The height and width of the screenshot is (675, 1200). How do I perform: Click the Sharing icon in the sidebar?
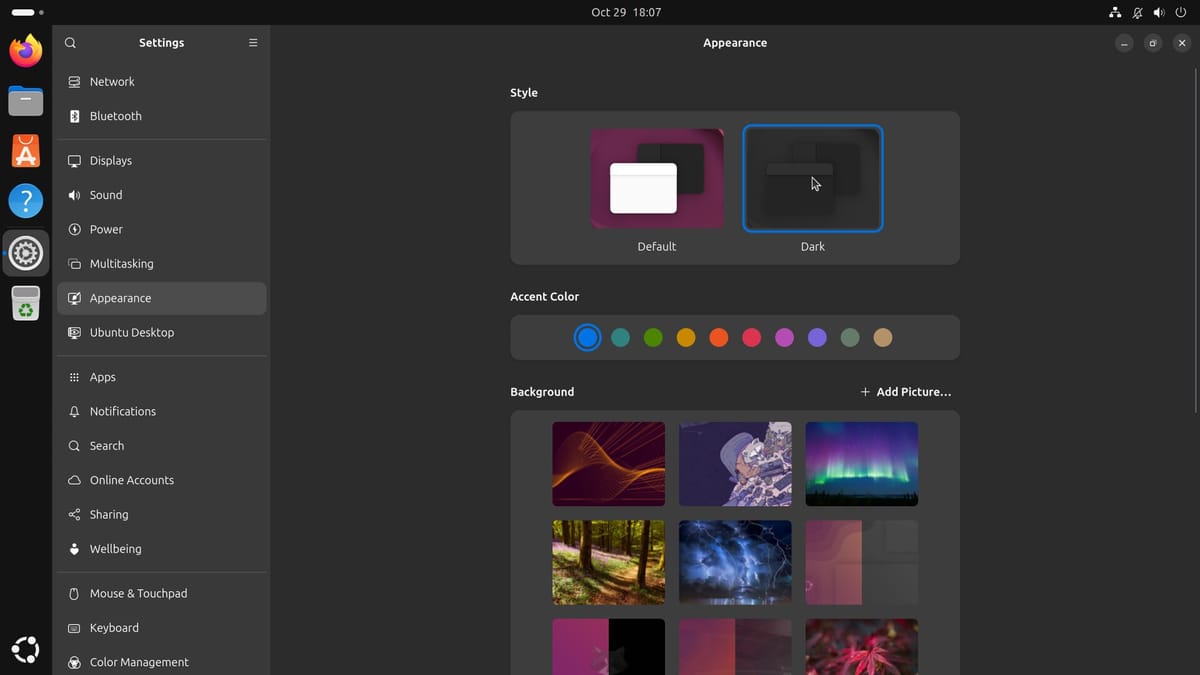click(x=74, y=515)
